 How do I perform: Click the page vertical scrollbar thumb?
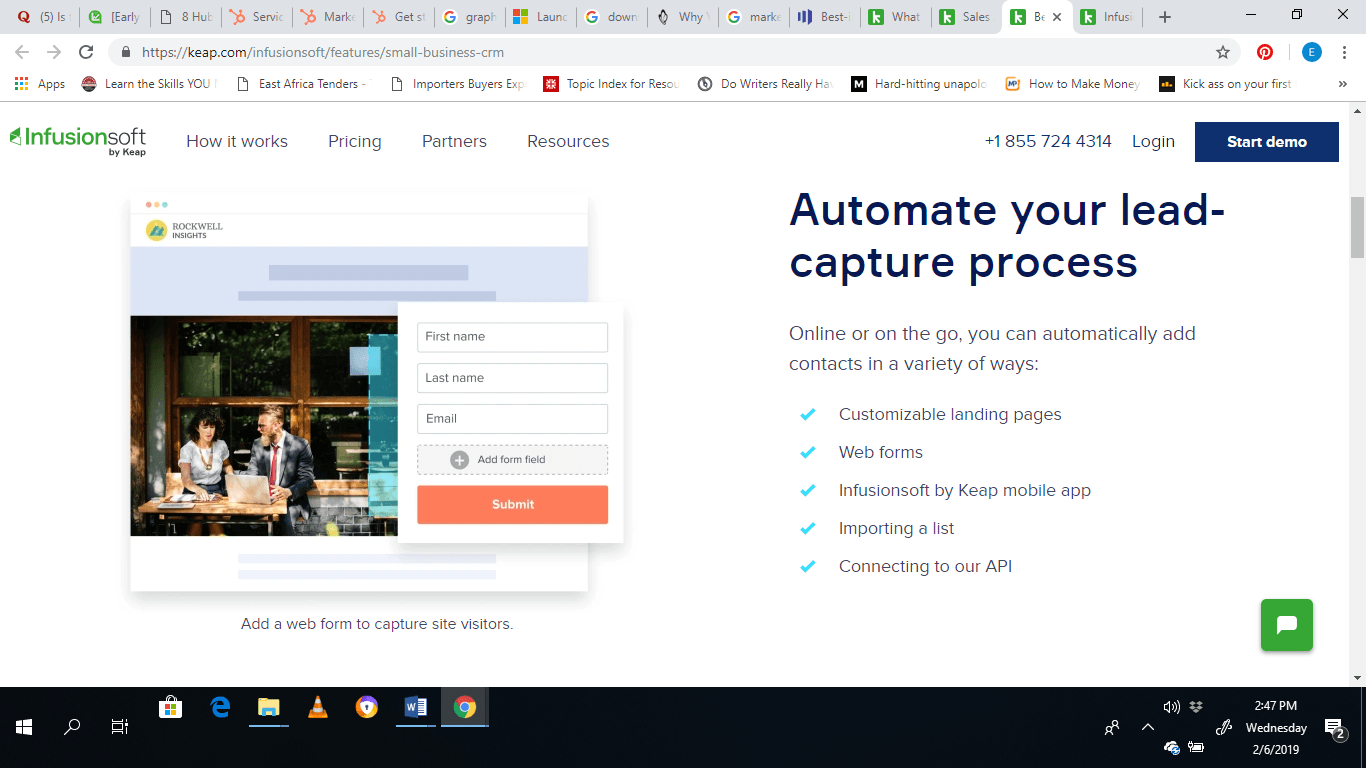pos(1357,227)
